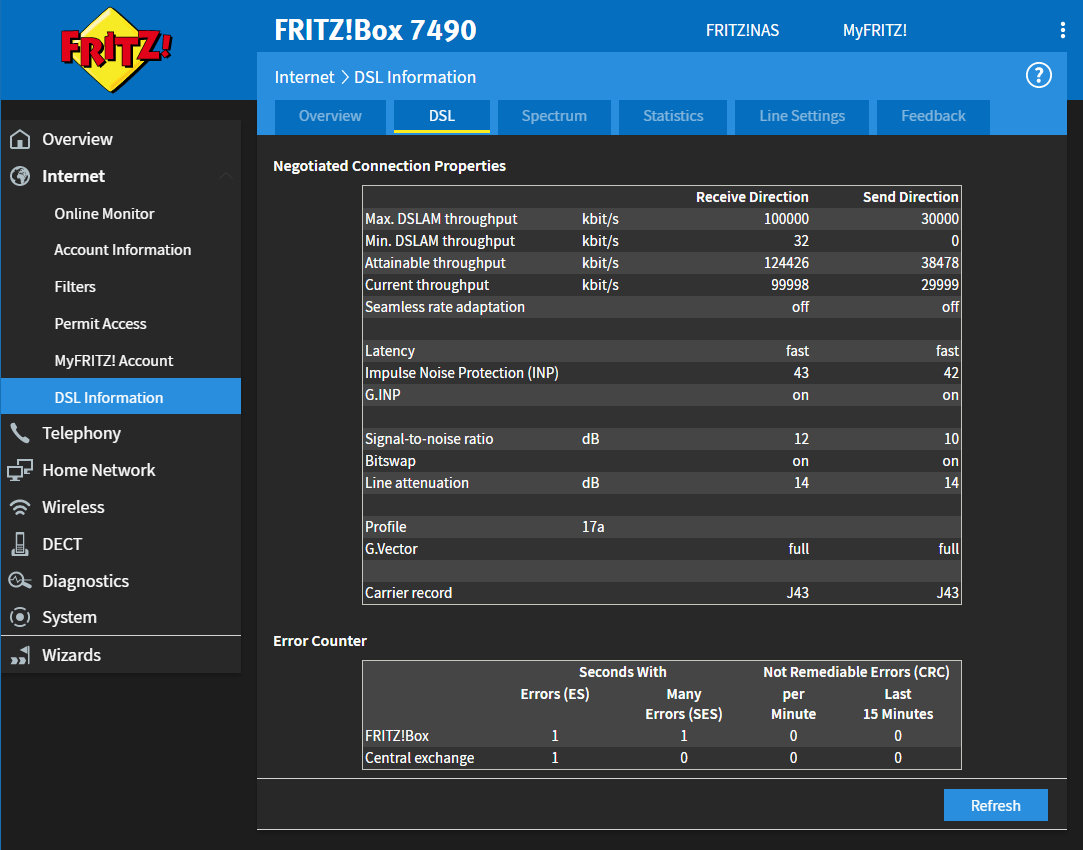This screenshot has height=850, width=1083.
Task: Expand Telephony in sidebar
Action: coord(82,433)
